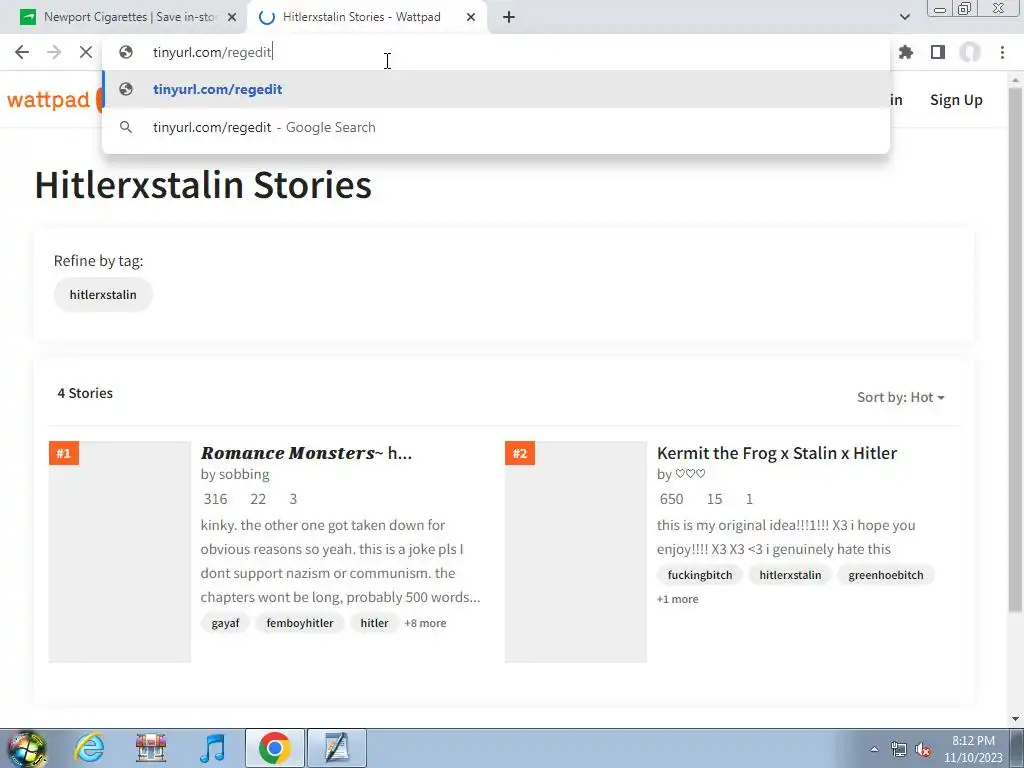Click the network tray icon
1024x768 pixels.
(x=899, y=749)
